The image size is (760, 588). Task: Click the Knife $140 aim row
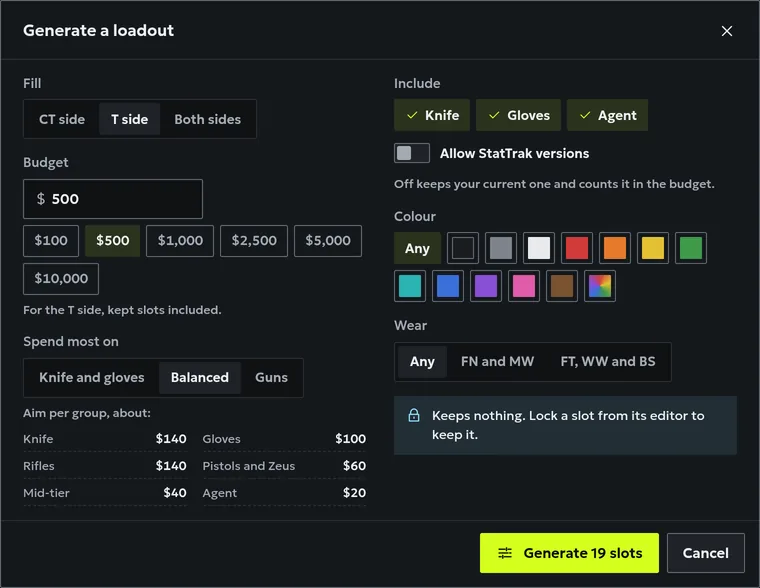[105, 439]
